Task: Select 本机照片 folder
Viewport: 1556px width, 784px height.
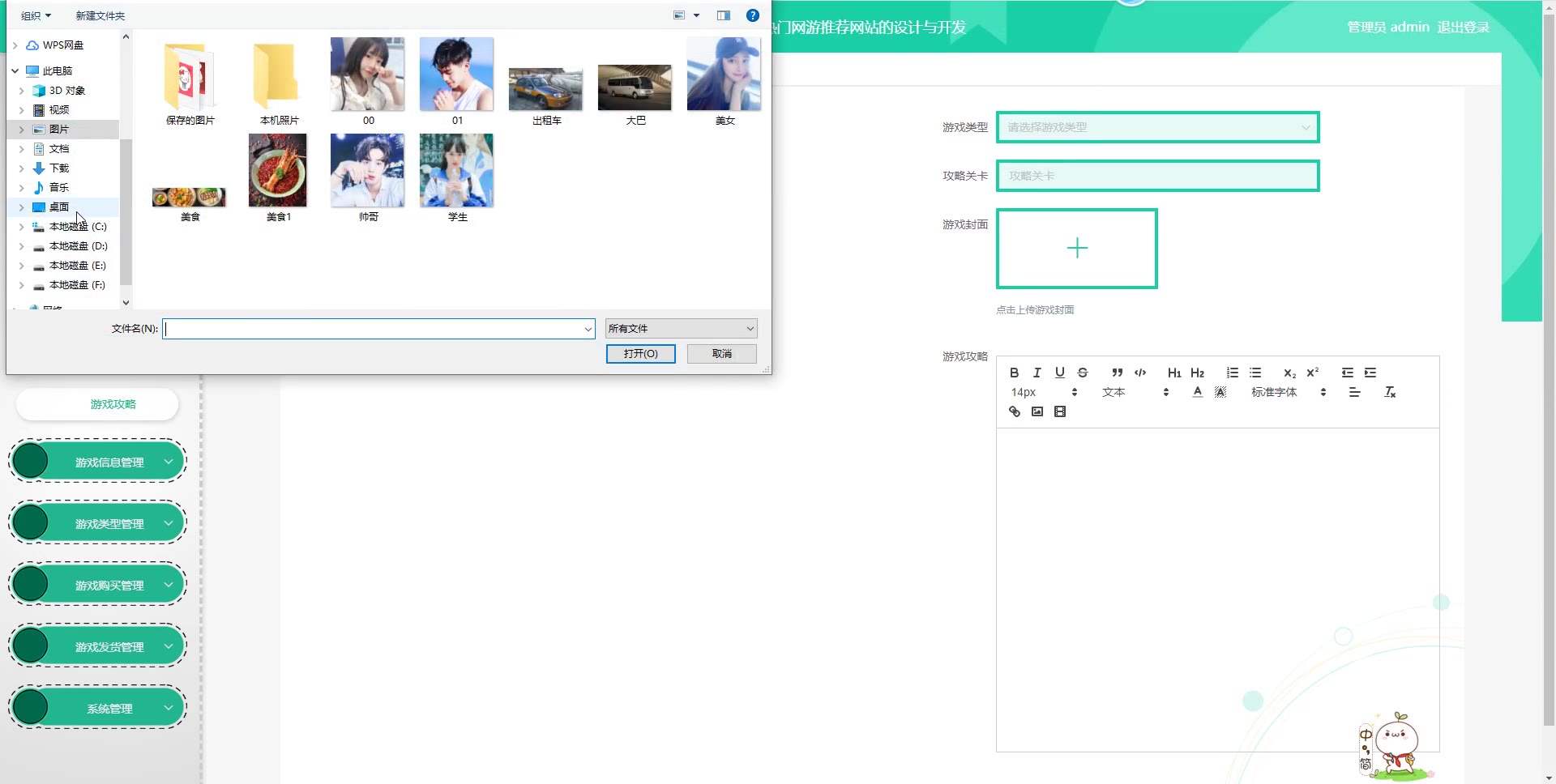Action: pyautogui.click(x=279, y=83)
